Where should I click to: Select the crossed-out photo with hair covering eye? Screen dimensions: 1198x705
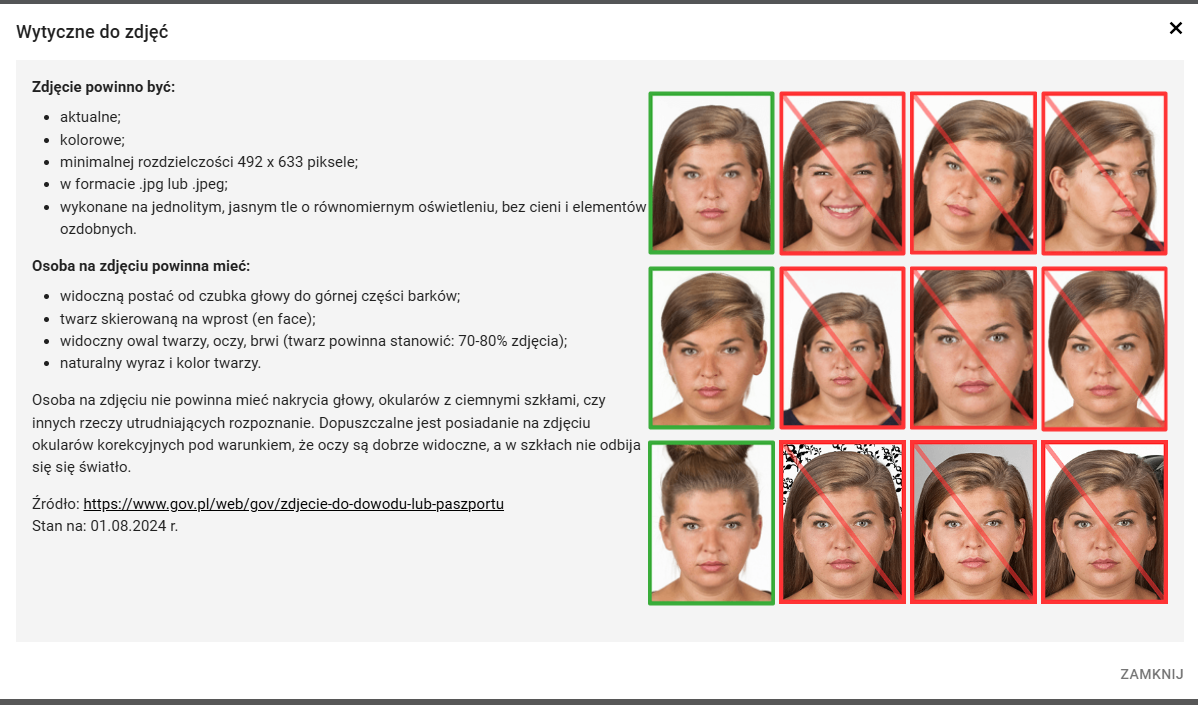coord(1104,347)
